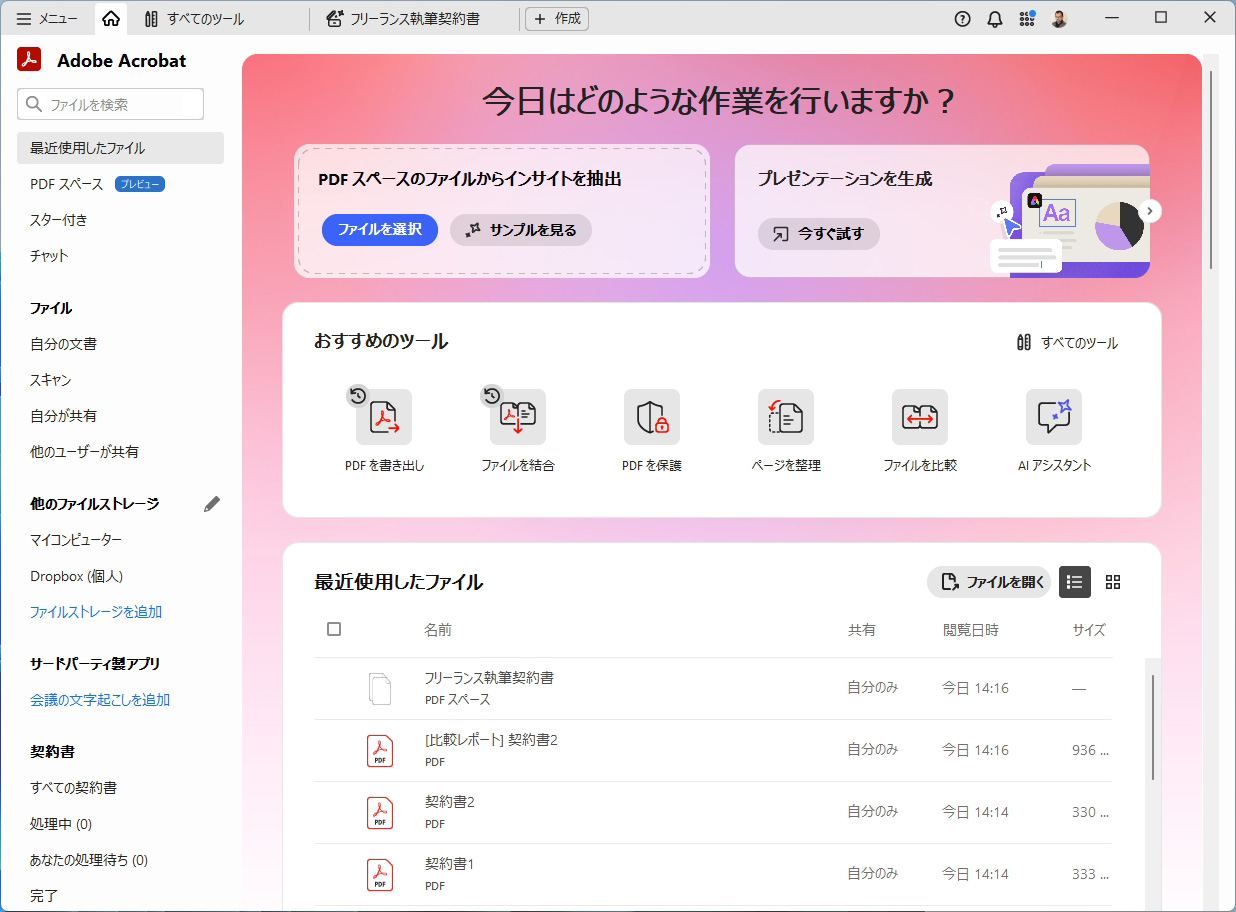
Task: Click the ファイルストレージを追加 link
Action: click(96, 612)
